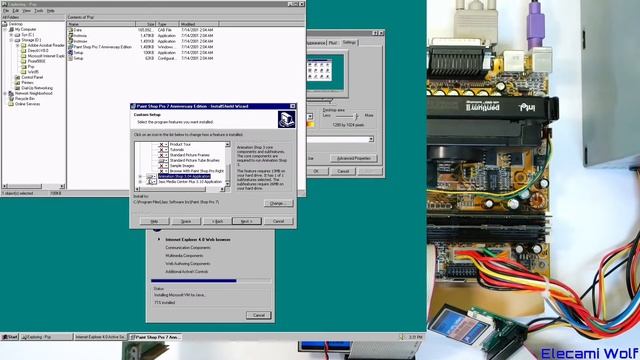Open the File menu in Explorer
Screen dimensions: 640x360
(6, 11)
